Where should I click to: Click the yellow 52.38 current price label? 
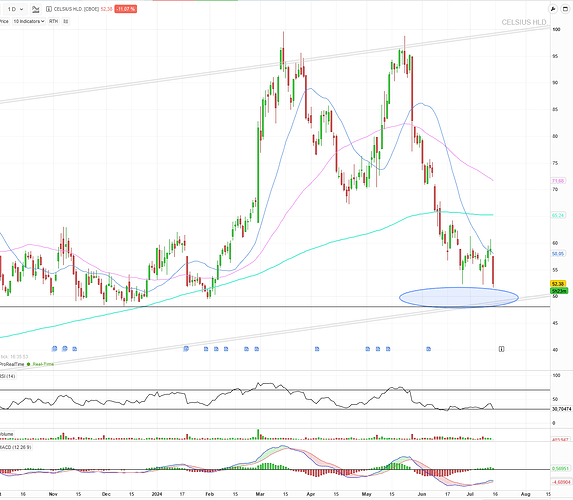tap(558, 284)
